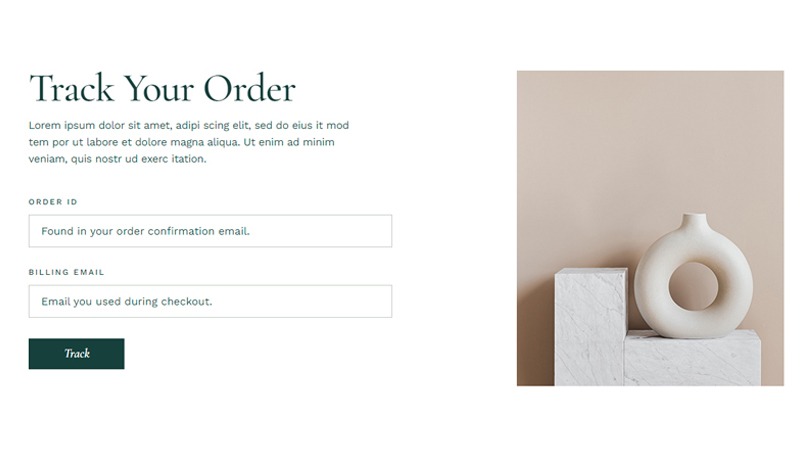
Task: Click the "veniam, quis nostr" last text line
Action: click(x=117, y=159)
